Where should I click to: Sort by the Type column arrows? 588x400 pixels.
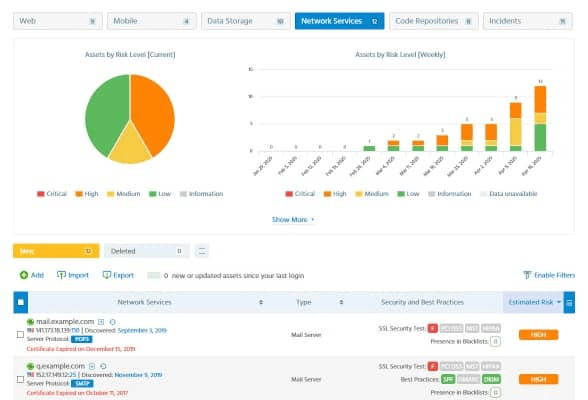[341, 302]
